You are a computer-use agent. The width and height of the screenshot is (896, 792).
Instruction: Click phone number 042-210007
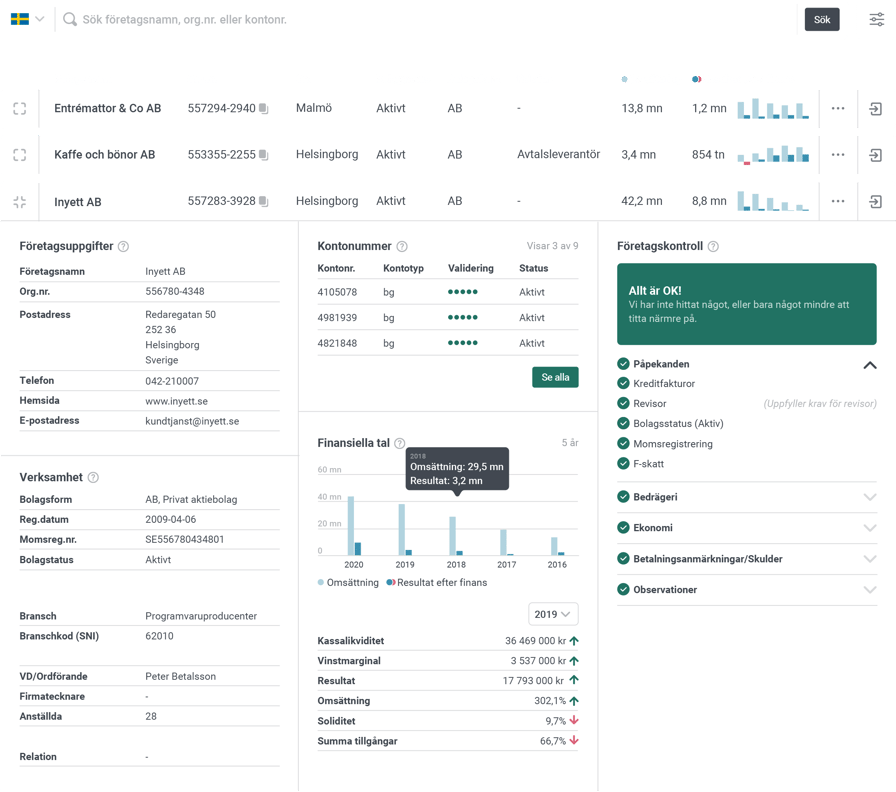pos(172,381)
